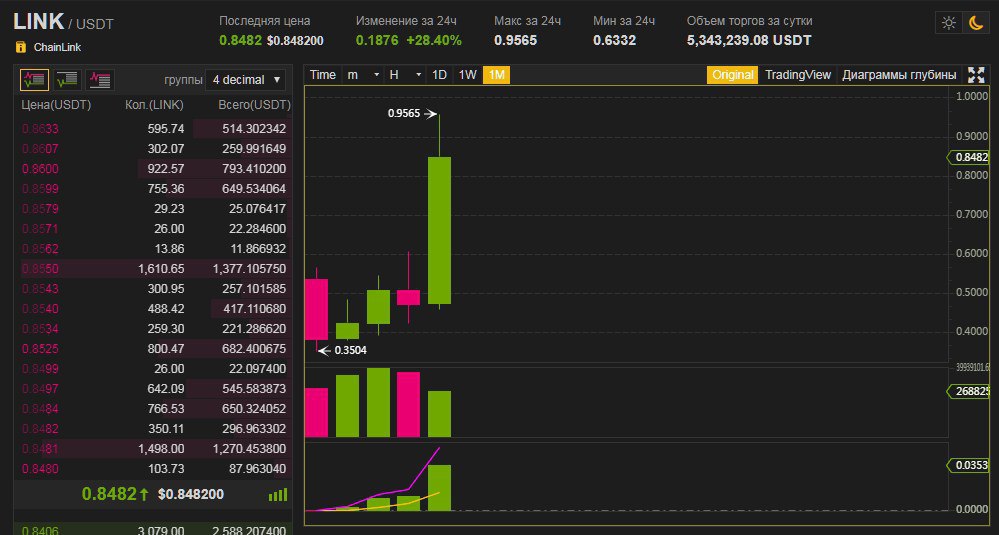Open the minutes interval dropdown
Image resolution: width=999 pixels, height=535 pixels.
tap(363, 75)
